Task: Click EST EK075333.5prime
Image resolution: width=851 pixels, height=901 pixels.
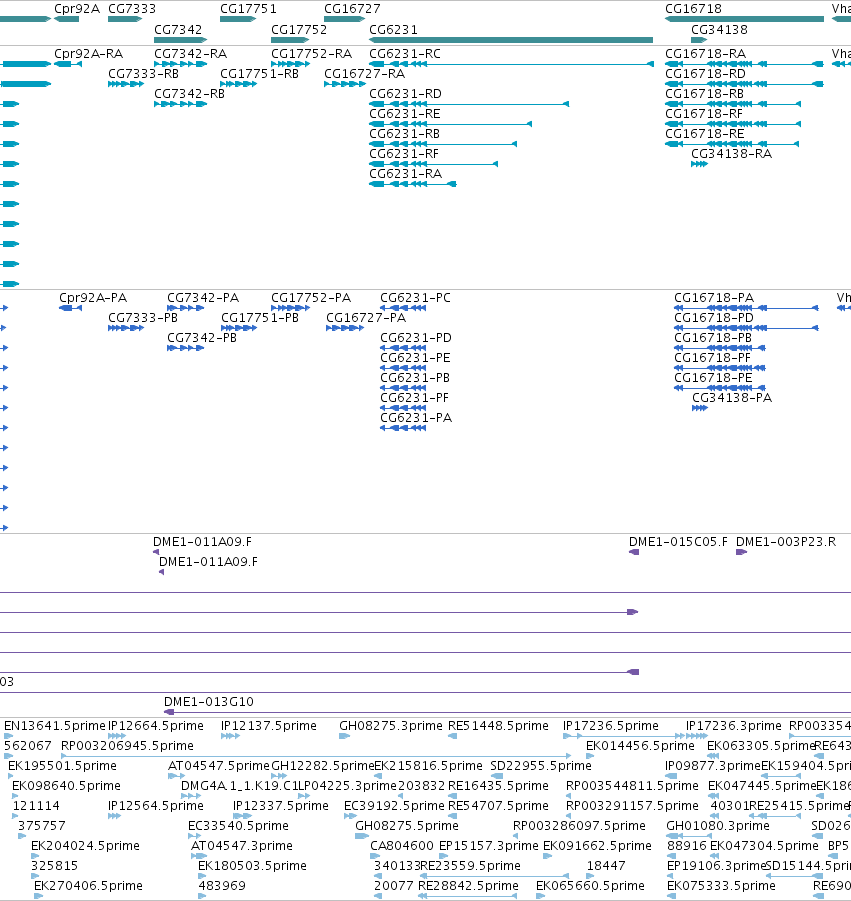Action: pos(721,885)
